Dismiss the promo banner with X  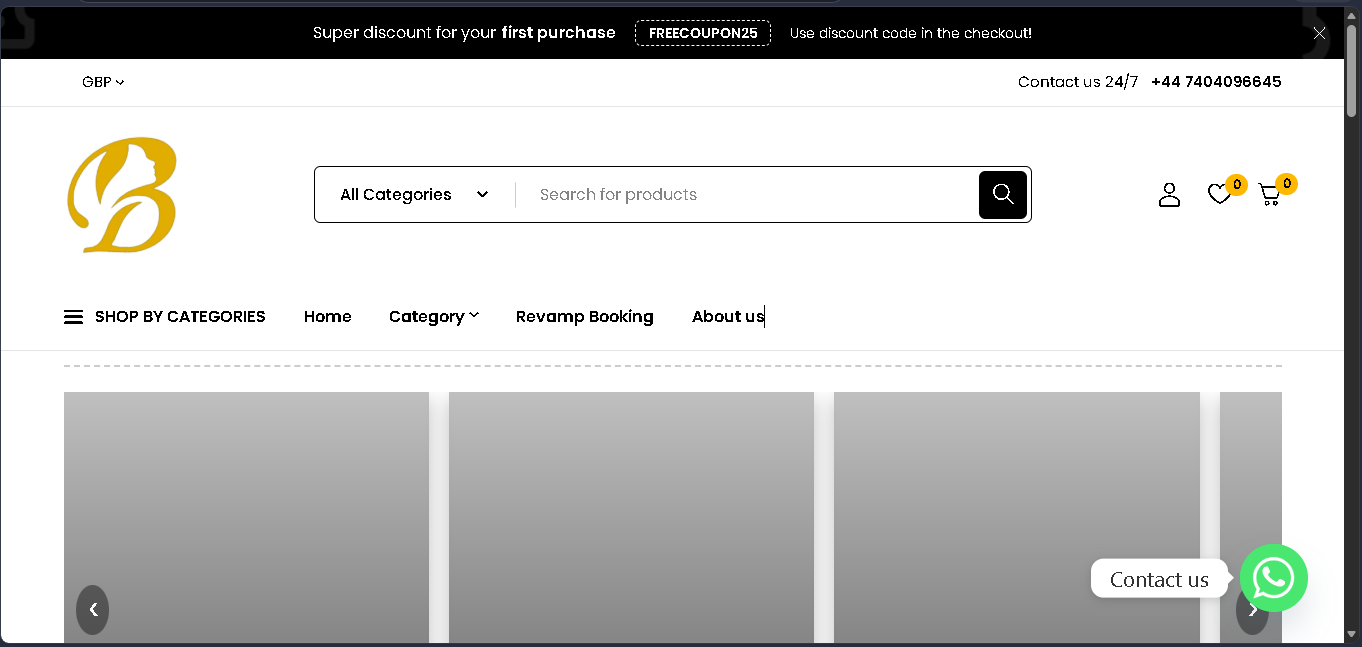click(1319, 33)
